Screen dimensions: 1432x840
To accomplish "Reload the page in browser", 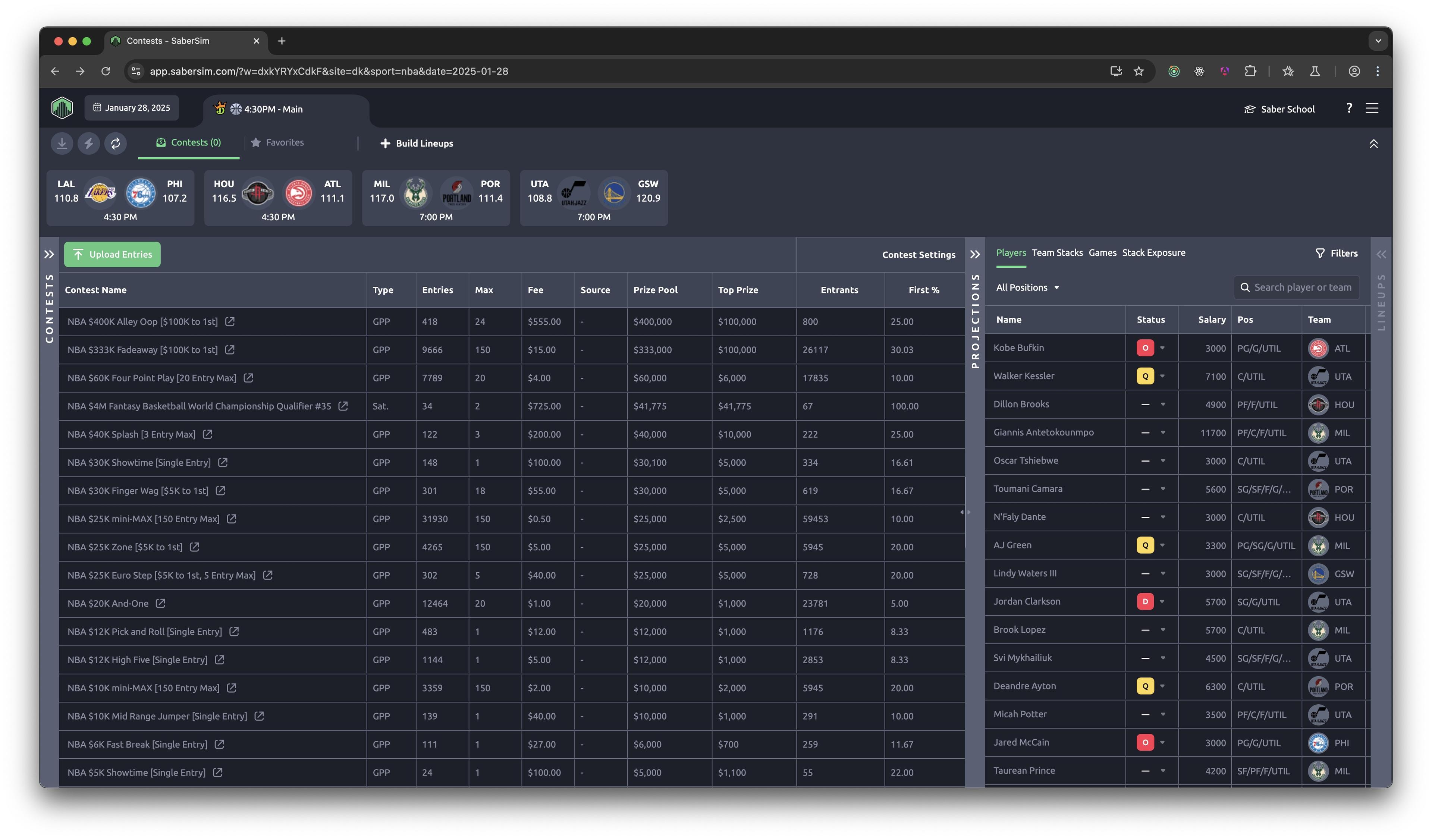I will 106,71.
